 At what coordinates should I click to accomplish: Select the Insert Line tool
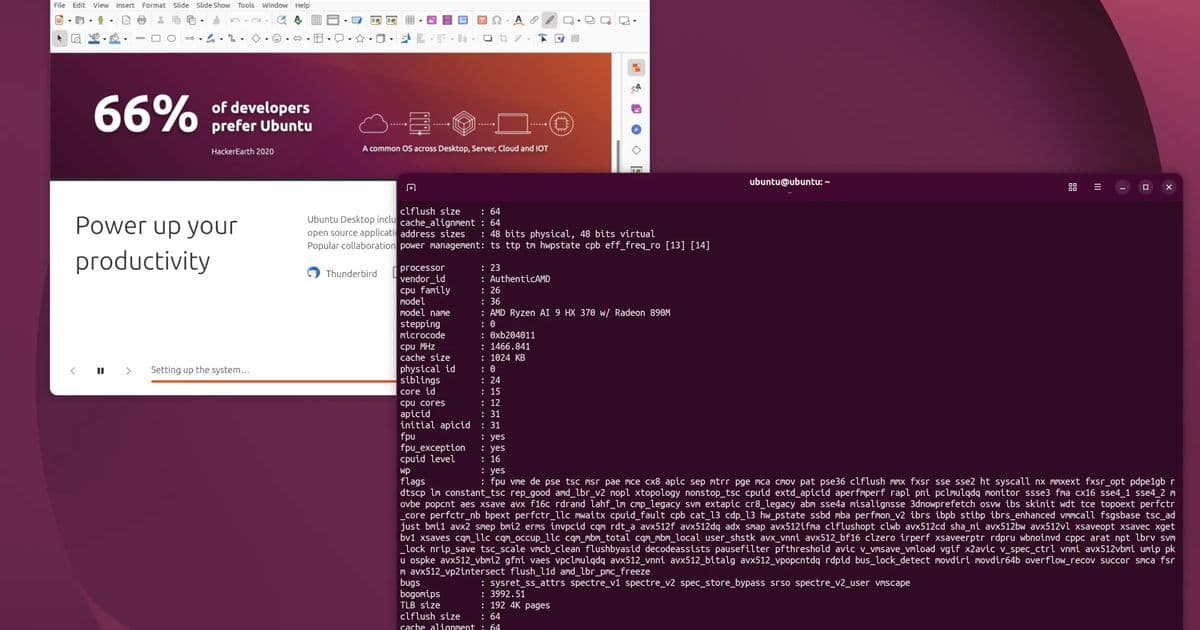coord(140,38)
